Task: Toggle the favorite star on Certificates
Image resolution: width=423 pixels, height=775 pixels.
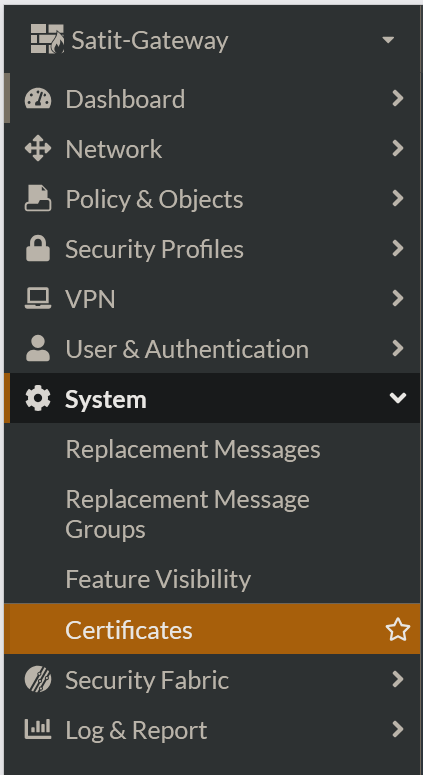Action: [397, 630]
